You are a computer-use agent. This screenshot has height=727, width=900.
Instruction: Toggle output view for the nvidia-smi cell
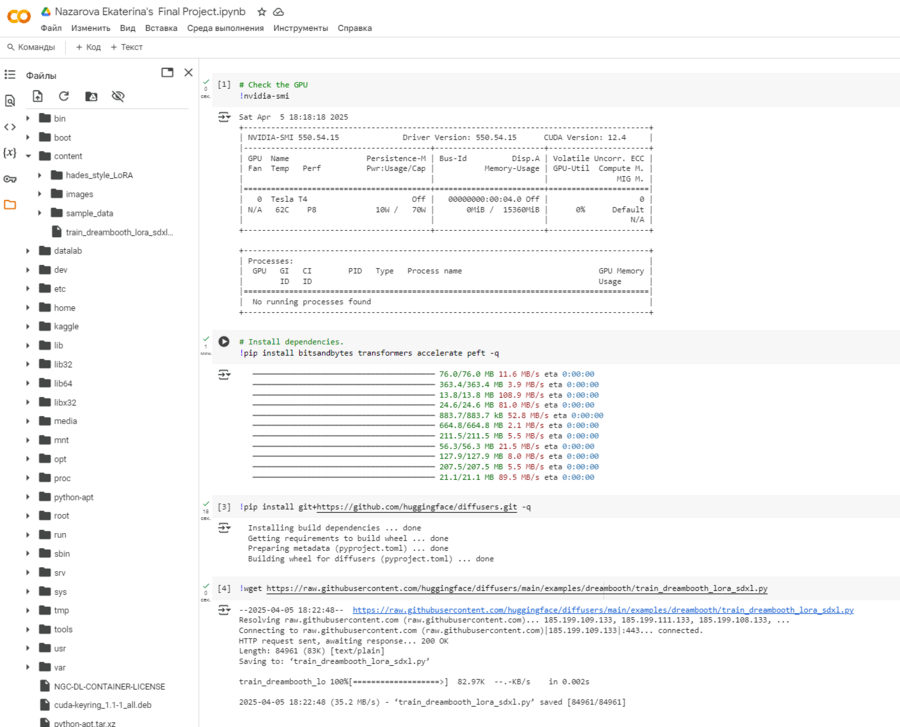pyautogui.click(x=224, y=118)
